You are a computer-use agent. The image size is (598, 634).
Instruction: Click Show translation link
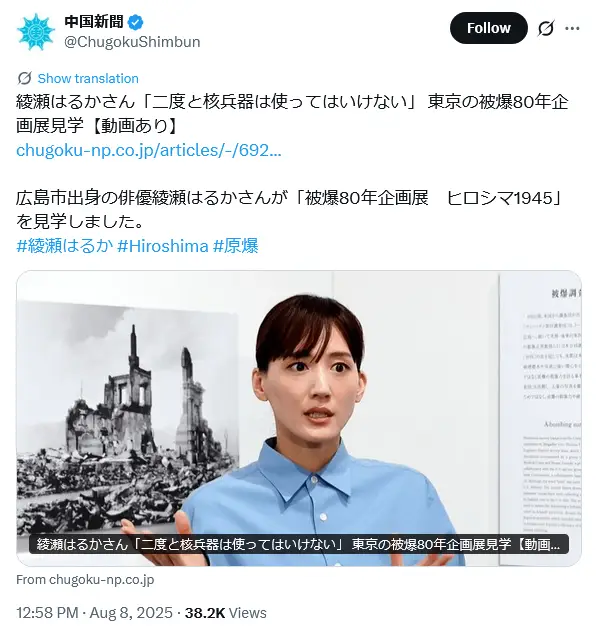click(88, 78)
